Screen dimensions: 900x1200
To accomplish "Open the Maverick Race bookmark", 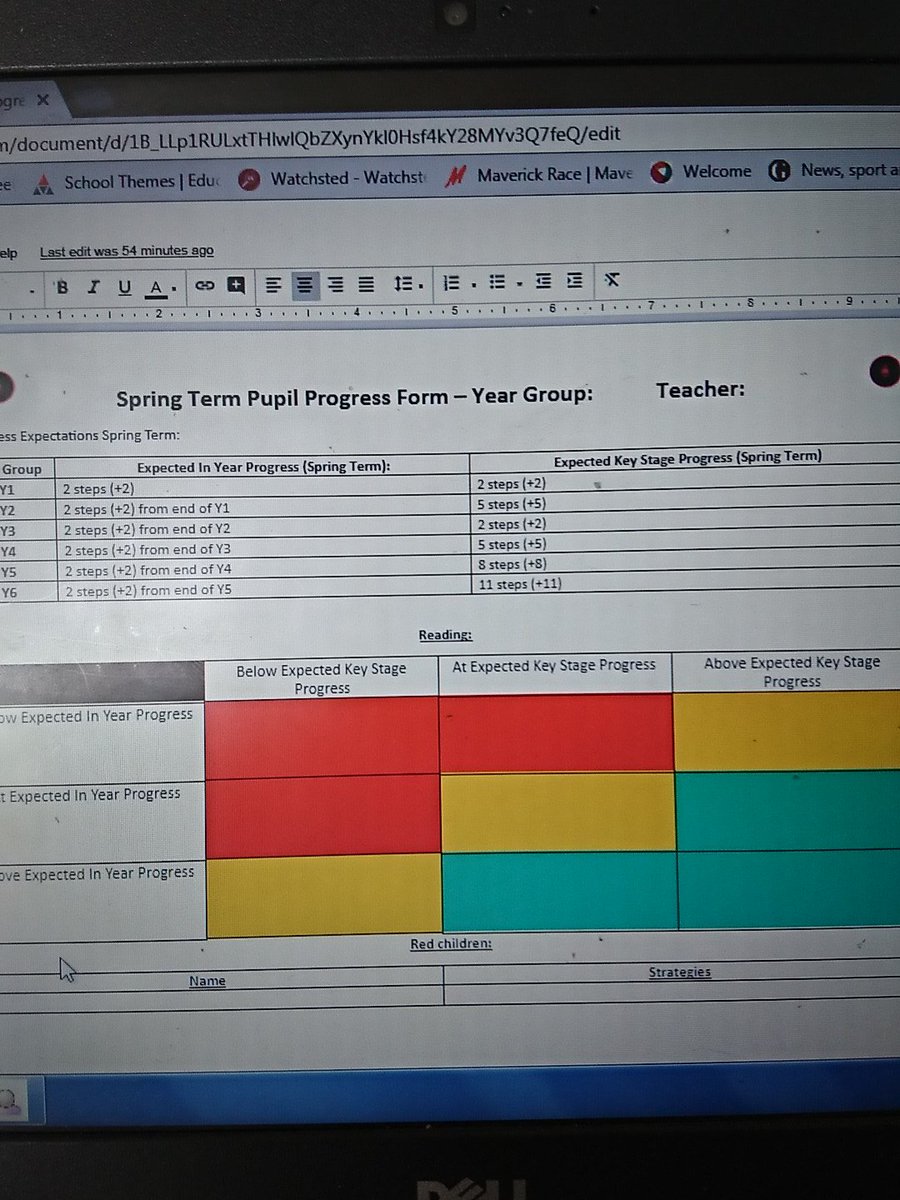I will [x=541, y=175].
